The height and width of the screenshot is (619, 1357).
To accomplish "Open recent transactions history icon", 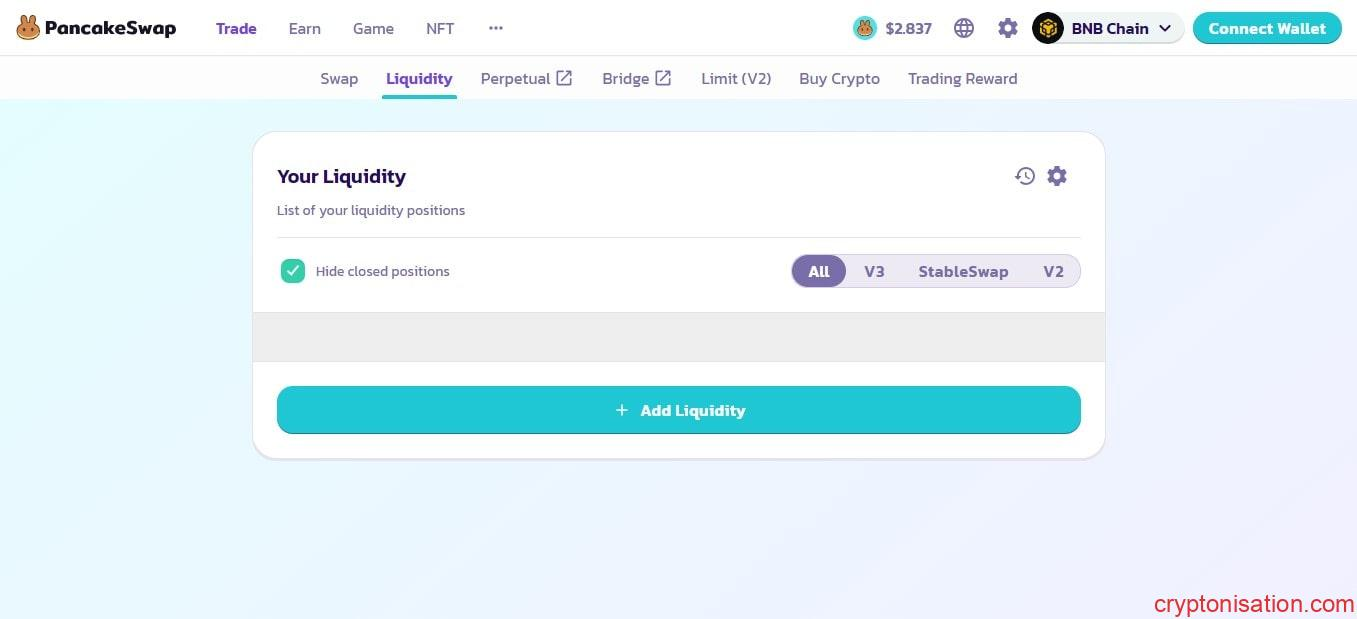I will tap(1024, 176).
